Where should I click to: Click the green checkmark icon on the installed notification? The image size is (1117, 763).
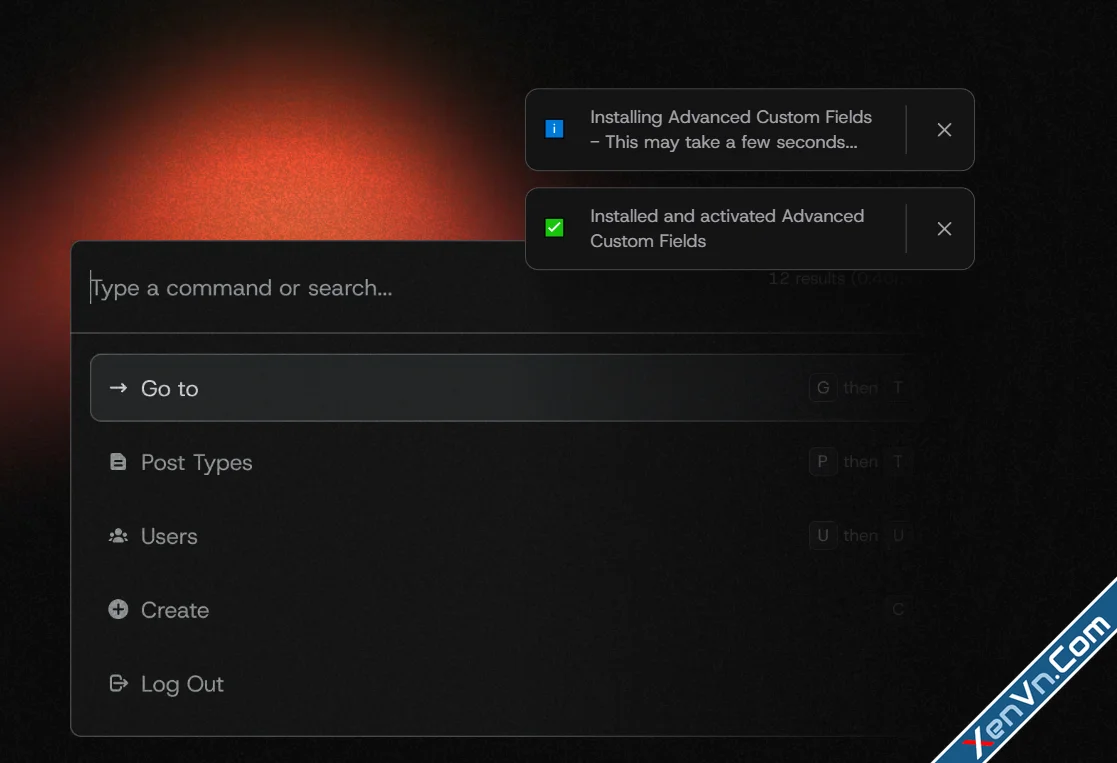point(554,228)
